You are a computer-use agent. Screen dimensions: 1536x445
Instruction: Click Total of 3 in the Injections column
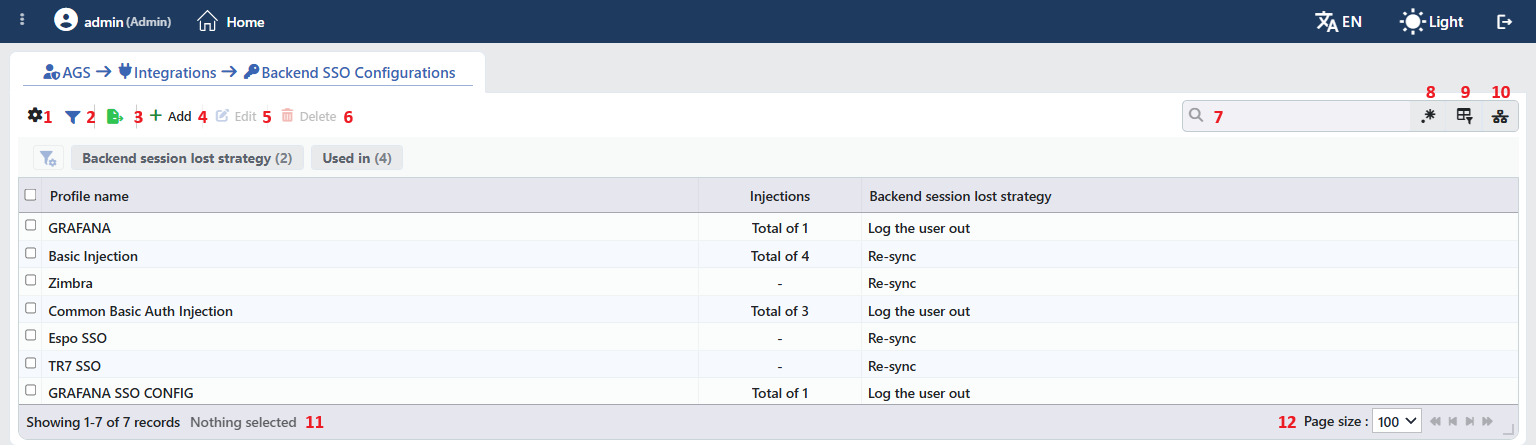coord(780,311)
